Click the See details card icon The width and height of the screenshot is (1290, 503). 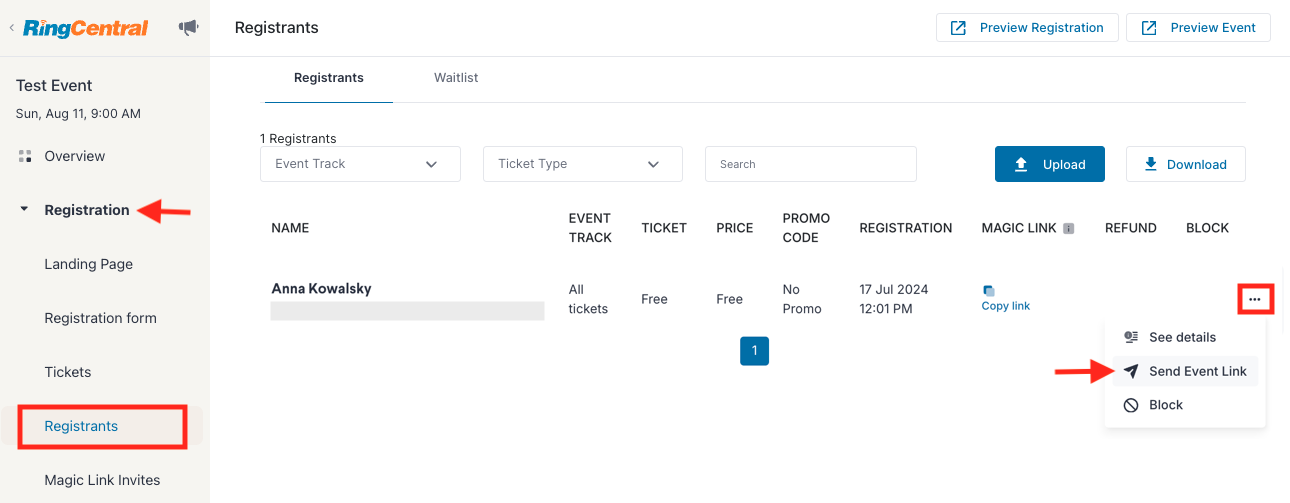pos(1131,337)
